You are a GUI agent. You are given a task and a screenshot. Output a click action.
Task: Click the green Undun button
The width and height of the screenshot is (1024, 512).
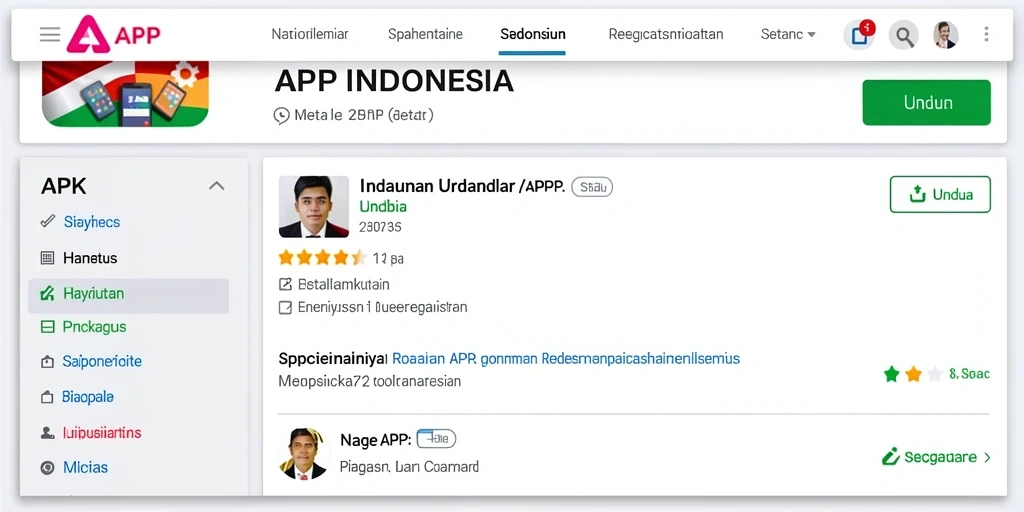(x=927, y=103)
